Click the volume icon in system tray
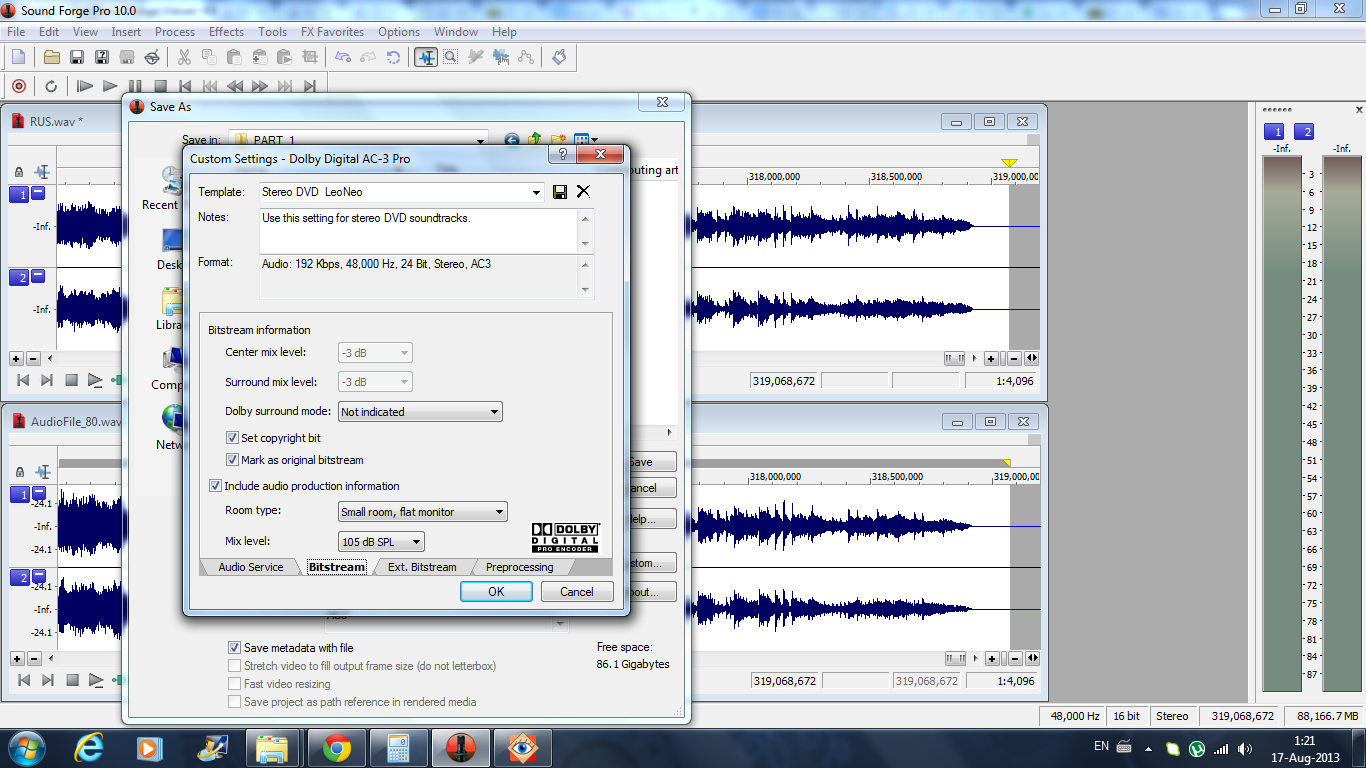Viewport: 1366px width, 768px height. pos(1245,748)
